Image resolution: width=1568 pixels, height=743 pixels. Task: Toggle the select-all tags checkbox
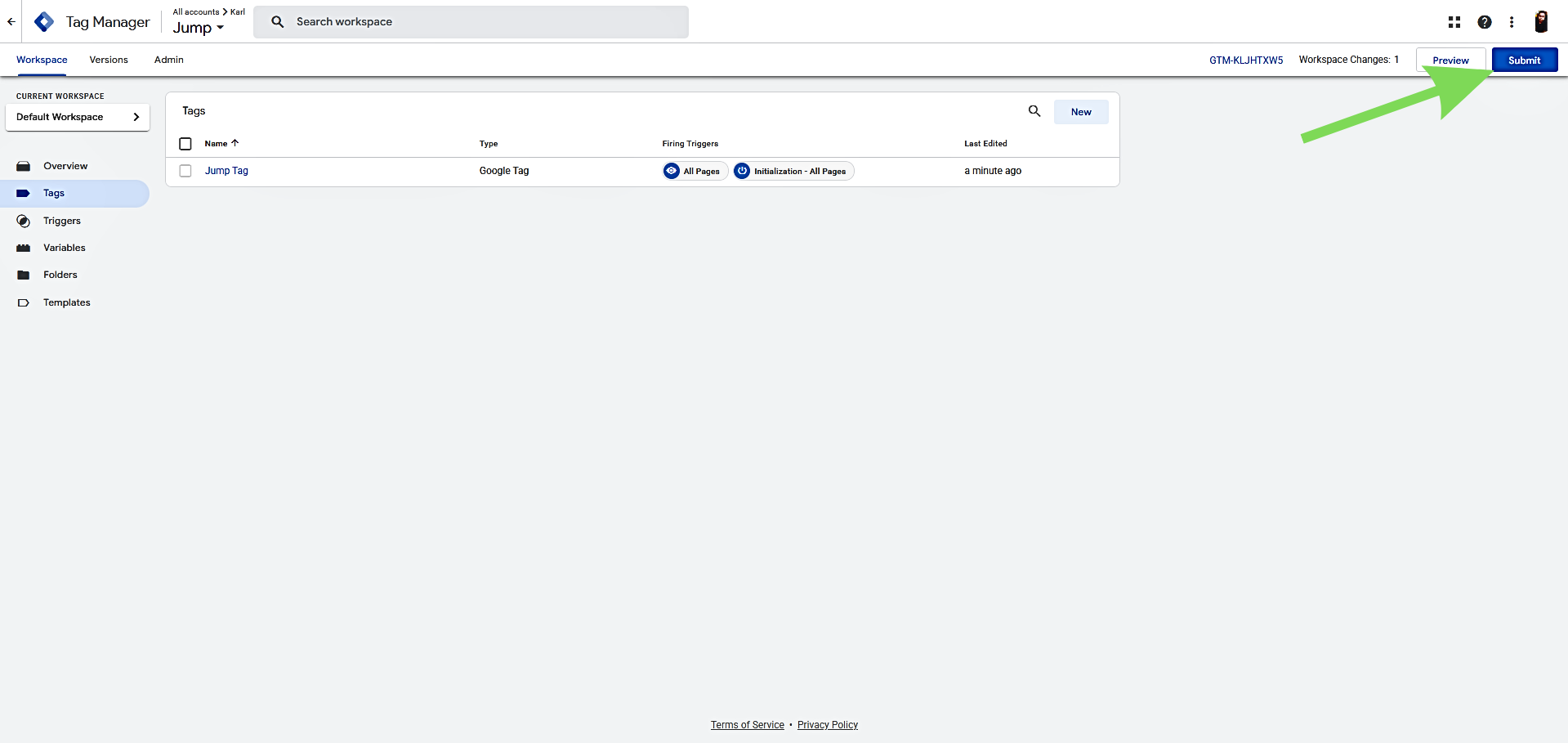[x=185, y=144]
